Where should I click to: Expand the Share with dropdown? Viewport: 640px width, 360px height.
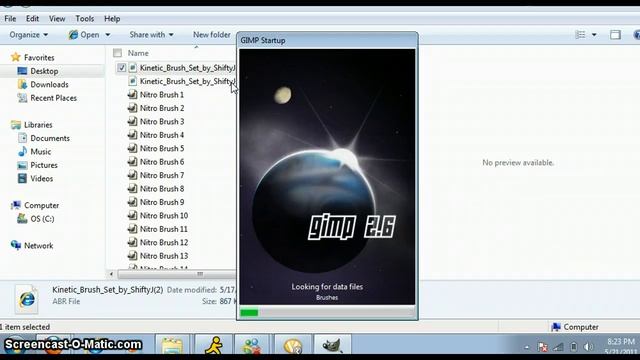(151, 35)
